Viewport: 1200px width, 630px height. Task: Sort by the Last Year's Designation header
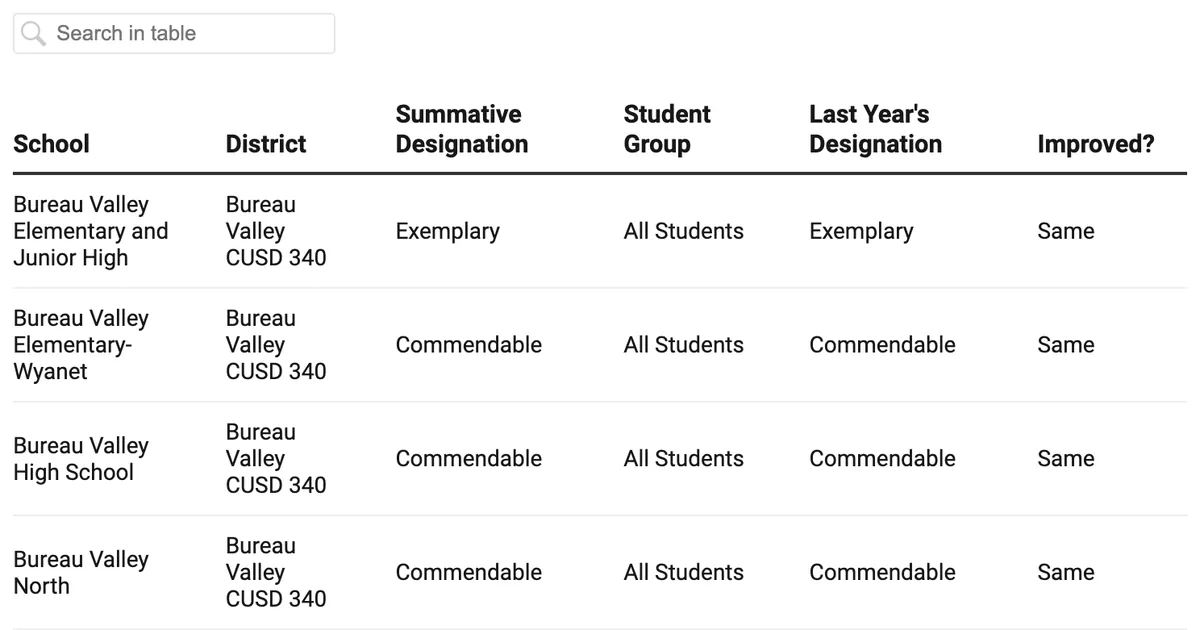[875, 129]
